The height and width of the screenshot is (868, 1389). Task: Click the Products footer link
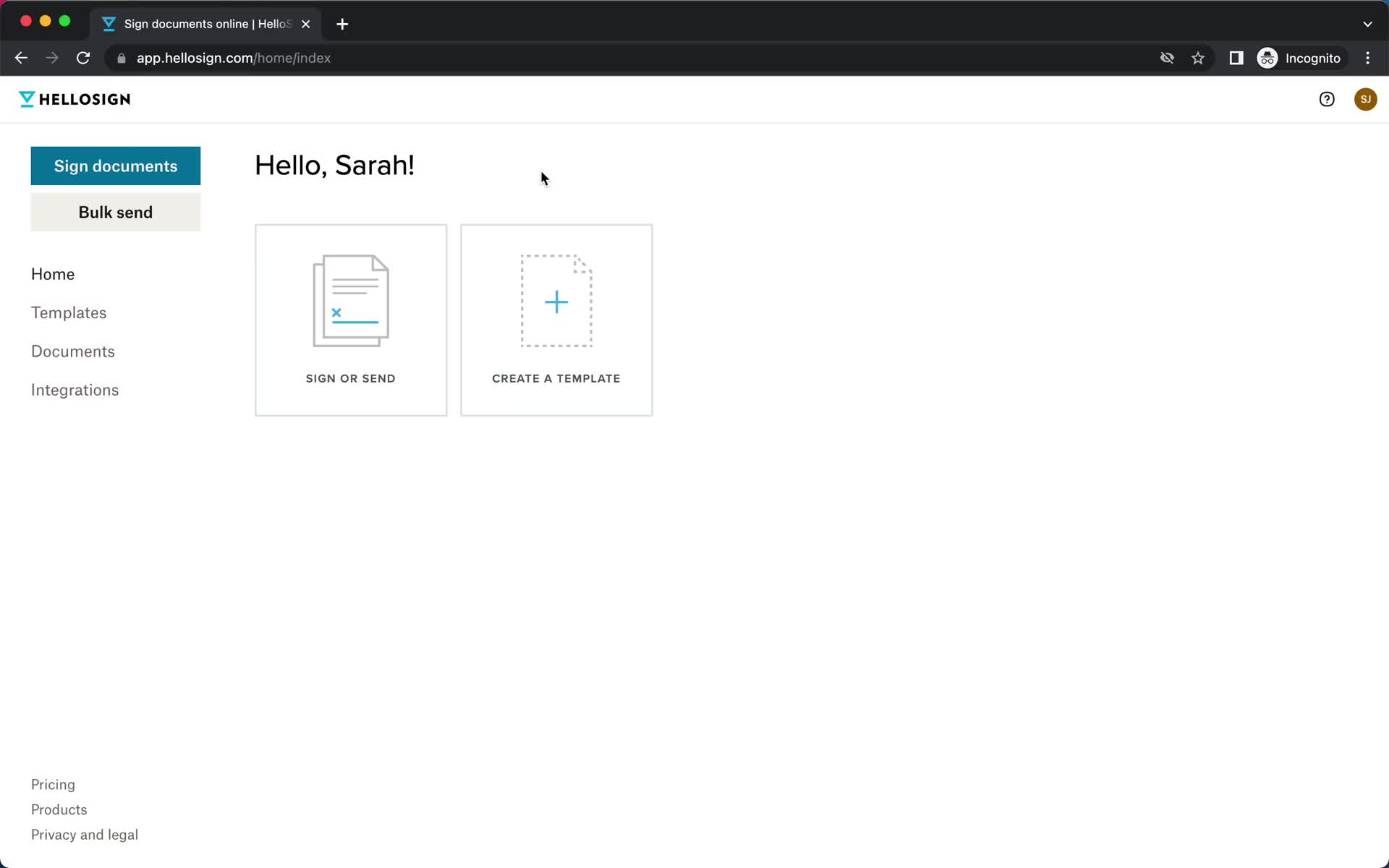59,809
